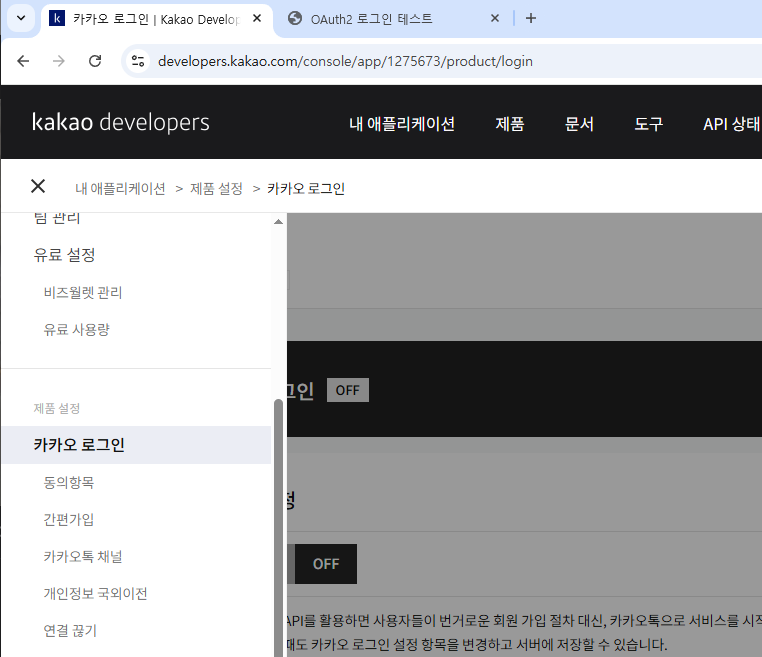
Task: Reload the current page
Action: click(x=95, y=61)
